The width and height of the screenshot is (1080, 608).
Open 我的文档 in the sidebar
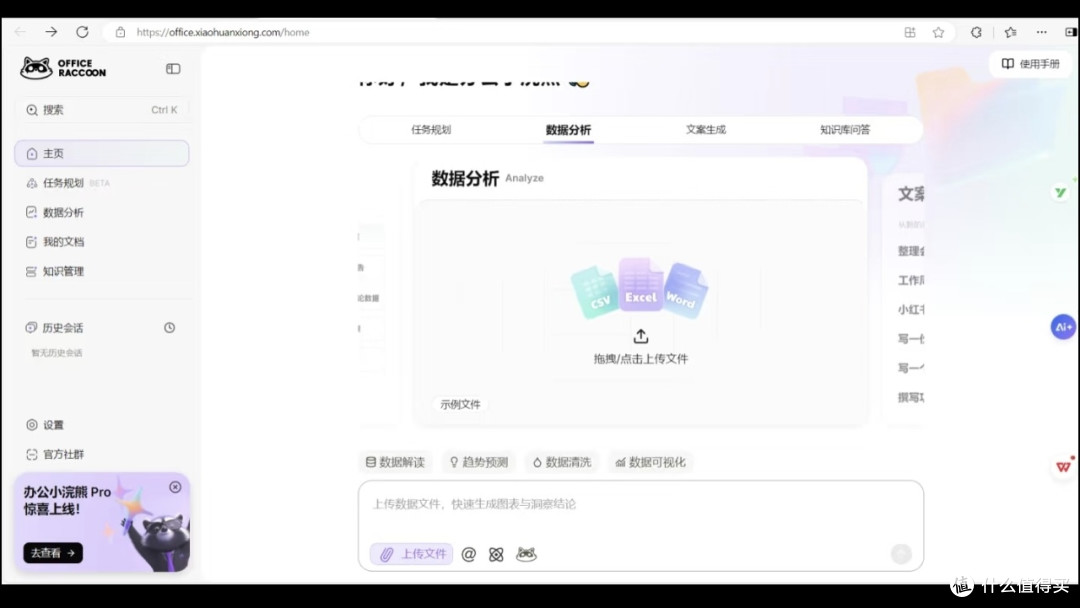point(102,242)
